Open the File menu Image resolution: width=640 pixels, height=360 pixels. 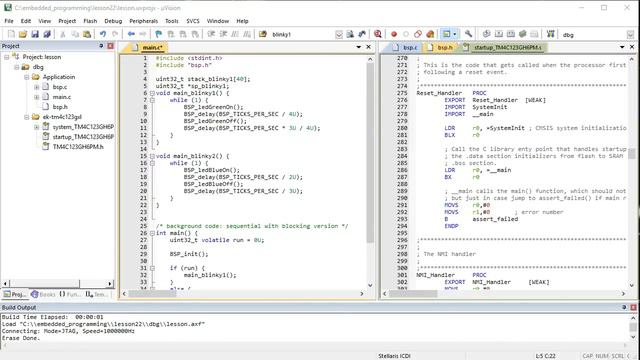9,21
